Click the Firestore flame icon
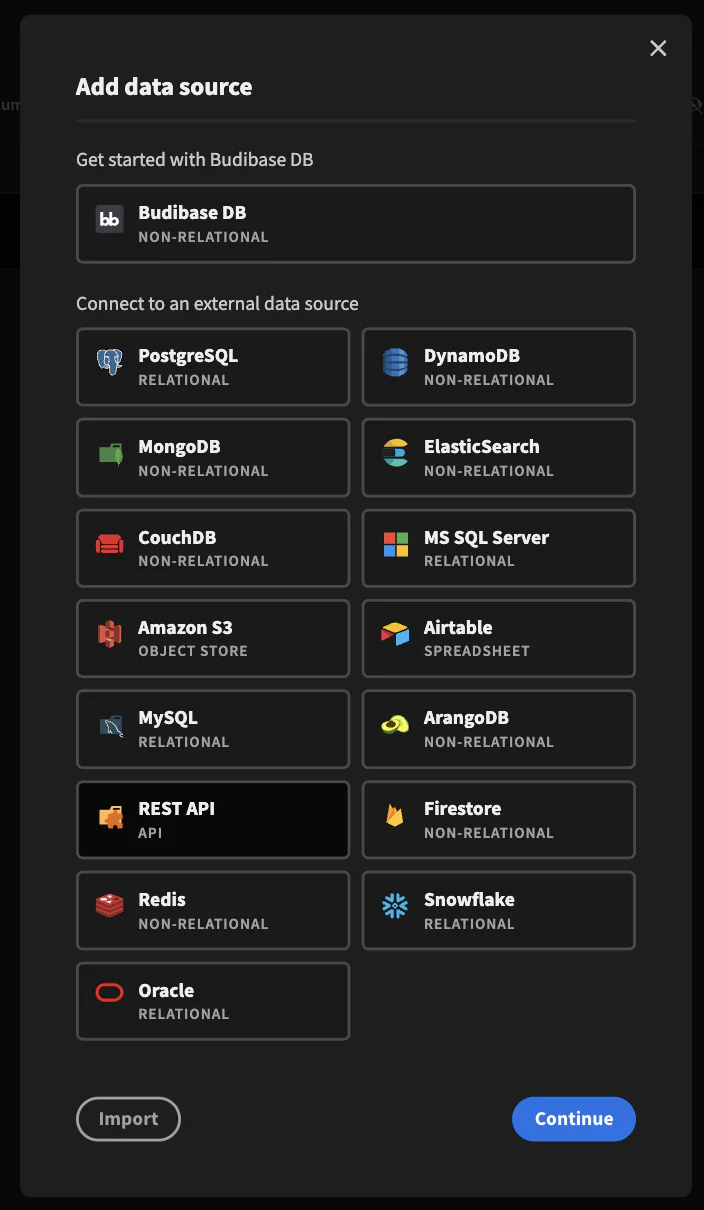The image size is (704, 1210). 395,816
